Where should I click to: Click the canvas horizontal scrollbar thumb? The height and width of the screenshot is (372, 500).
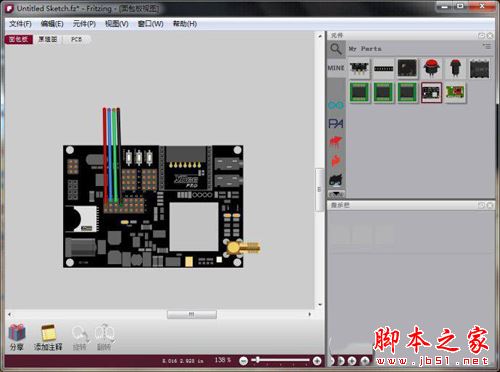point(192,314)
